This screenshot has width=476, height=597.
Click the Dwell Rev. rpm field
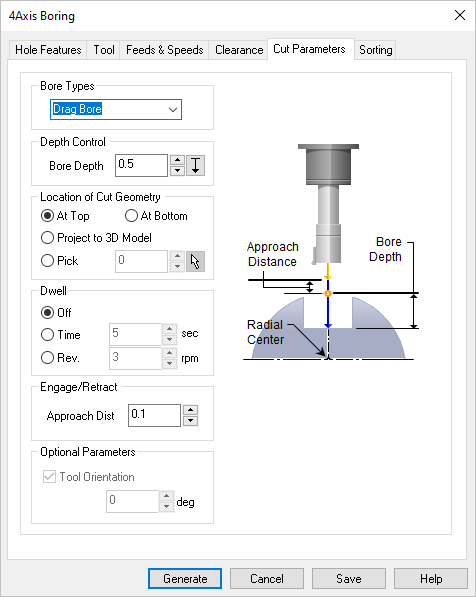click(x=135, y=358)
